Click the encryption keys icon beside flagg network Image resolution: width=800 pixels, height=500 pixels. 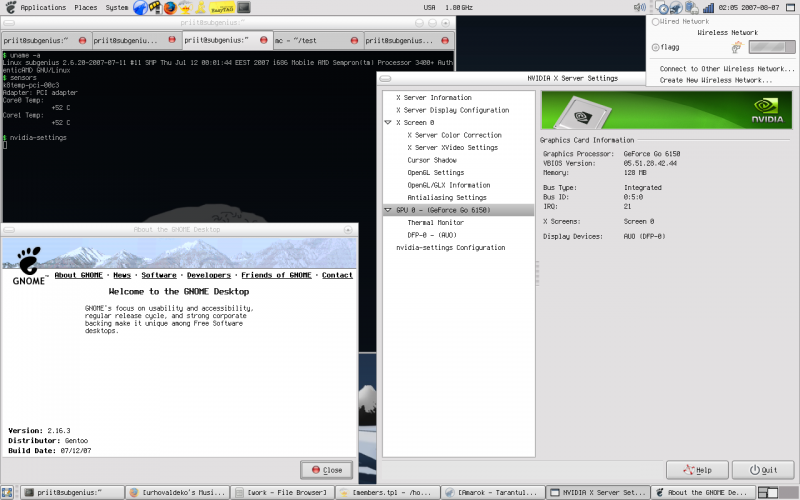click(x=736, y=47)
